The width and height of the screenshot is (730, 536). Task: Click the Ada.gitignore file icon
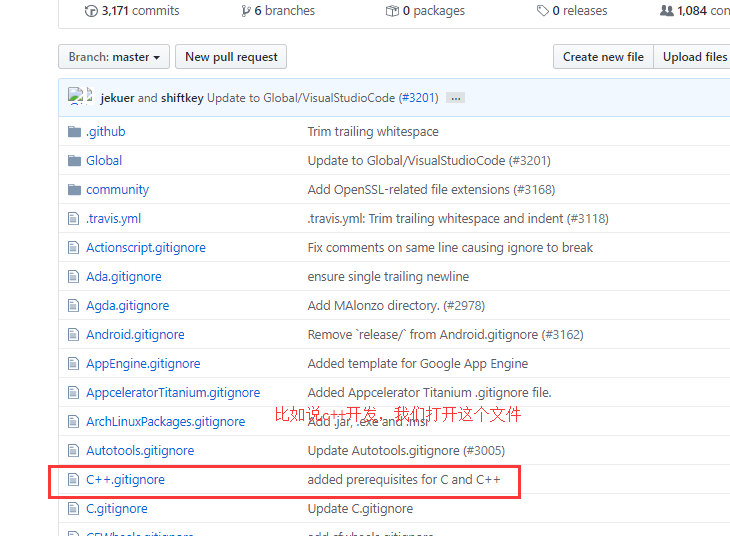(x=74, y=277)
